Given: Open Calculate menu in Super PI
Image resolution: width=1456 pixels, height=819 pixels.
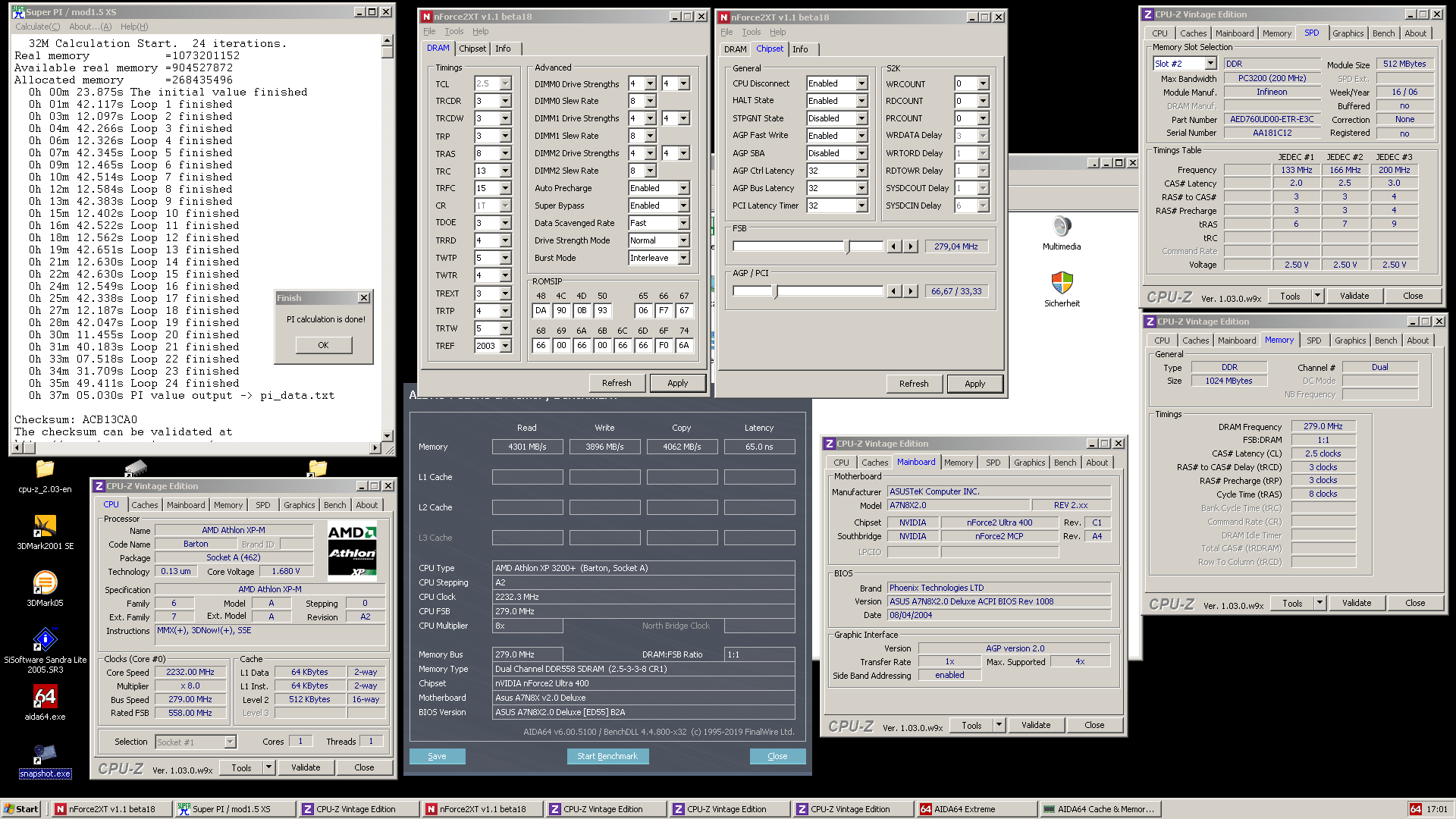Looking at the screenshot, I should tap(37, 27).
